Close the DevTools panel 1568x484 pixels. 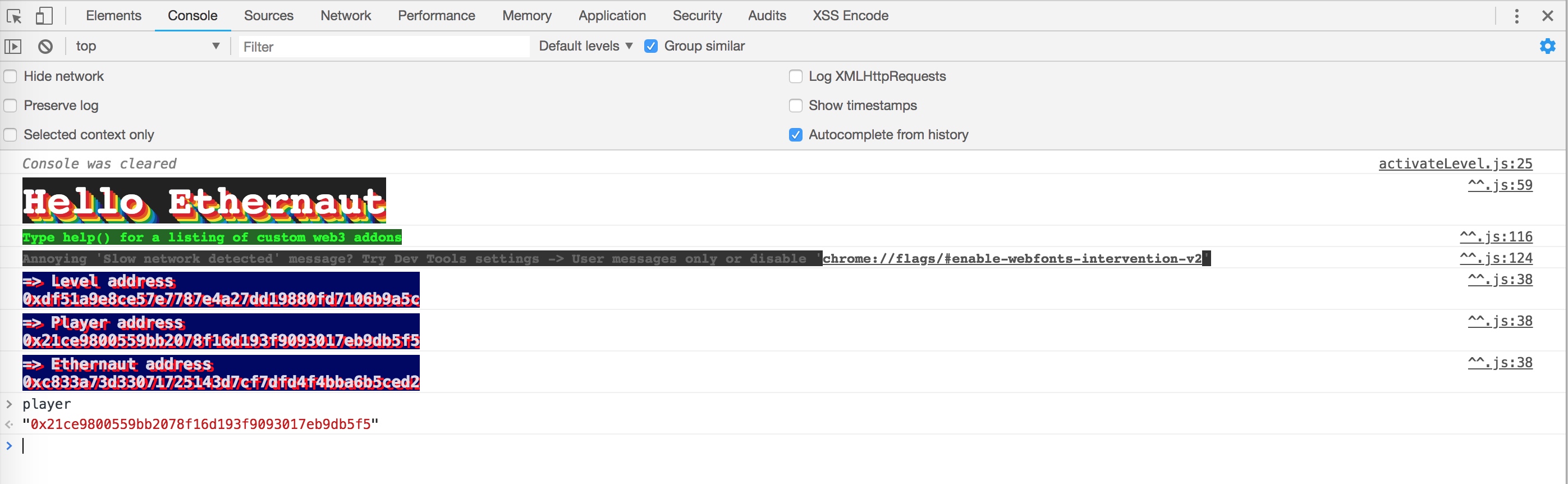click(x=1547, y=16)
